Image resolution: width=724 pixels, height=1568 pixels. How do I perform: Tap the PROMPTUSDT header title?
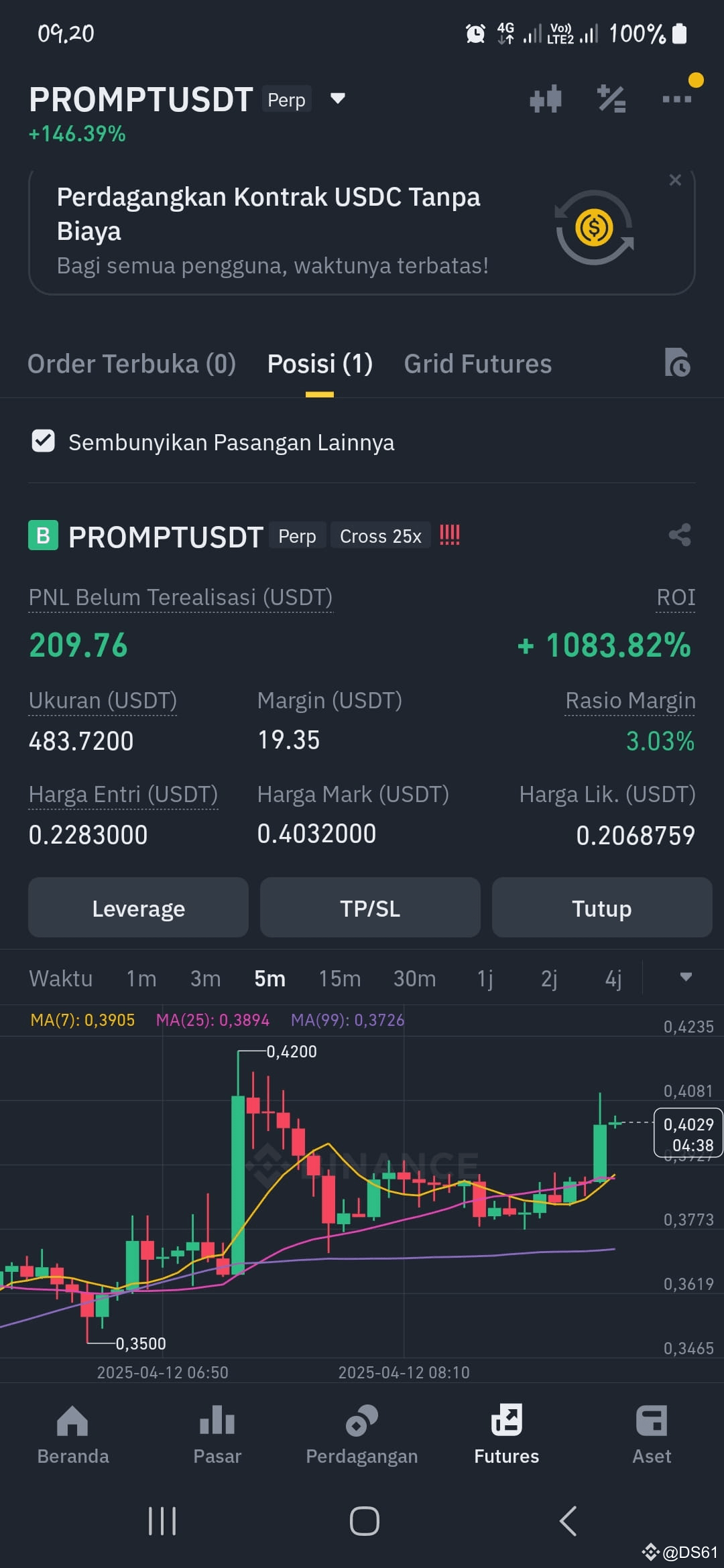[141, 99]
